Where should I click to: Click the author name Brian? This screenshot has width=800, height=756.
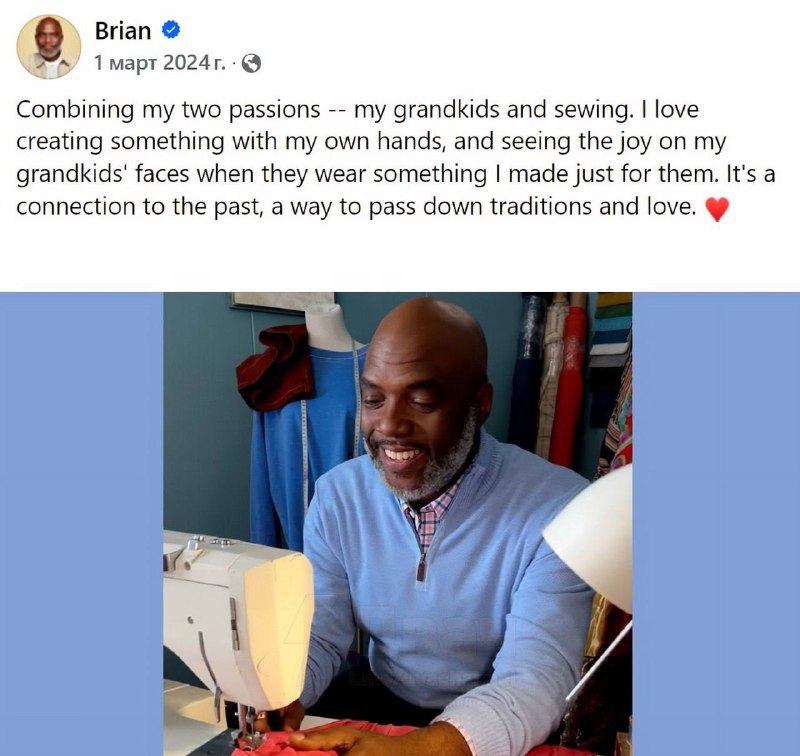coord(123,31)
